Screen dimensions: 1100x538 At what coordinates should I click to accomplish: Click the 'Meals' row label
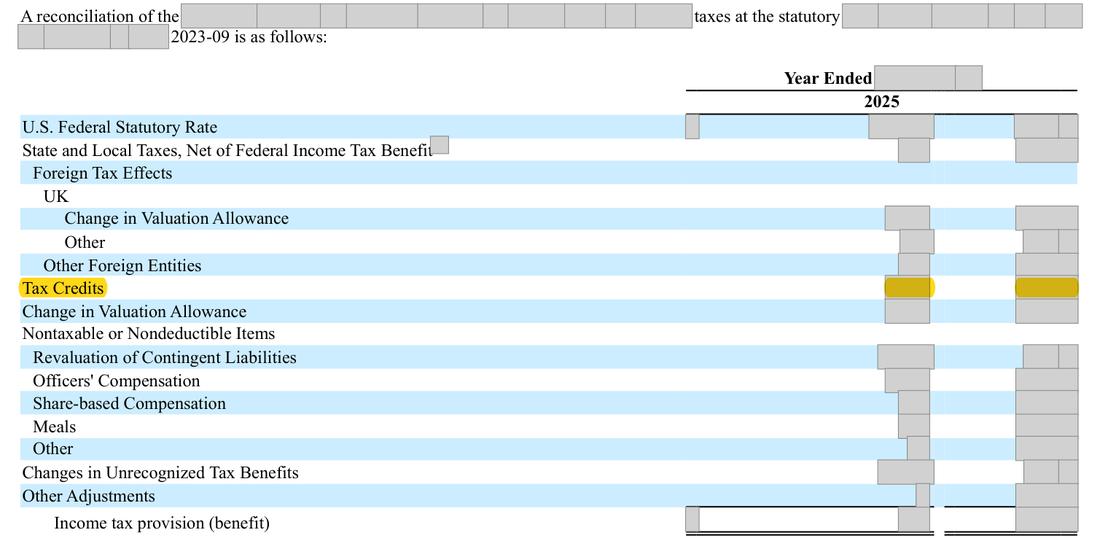pos(54,426)
